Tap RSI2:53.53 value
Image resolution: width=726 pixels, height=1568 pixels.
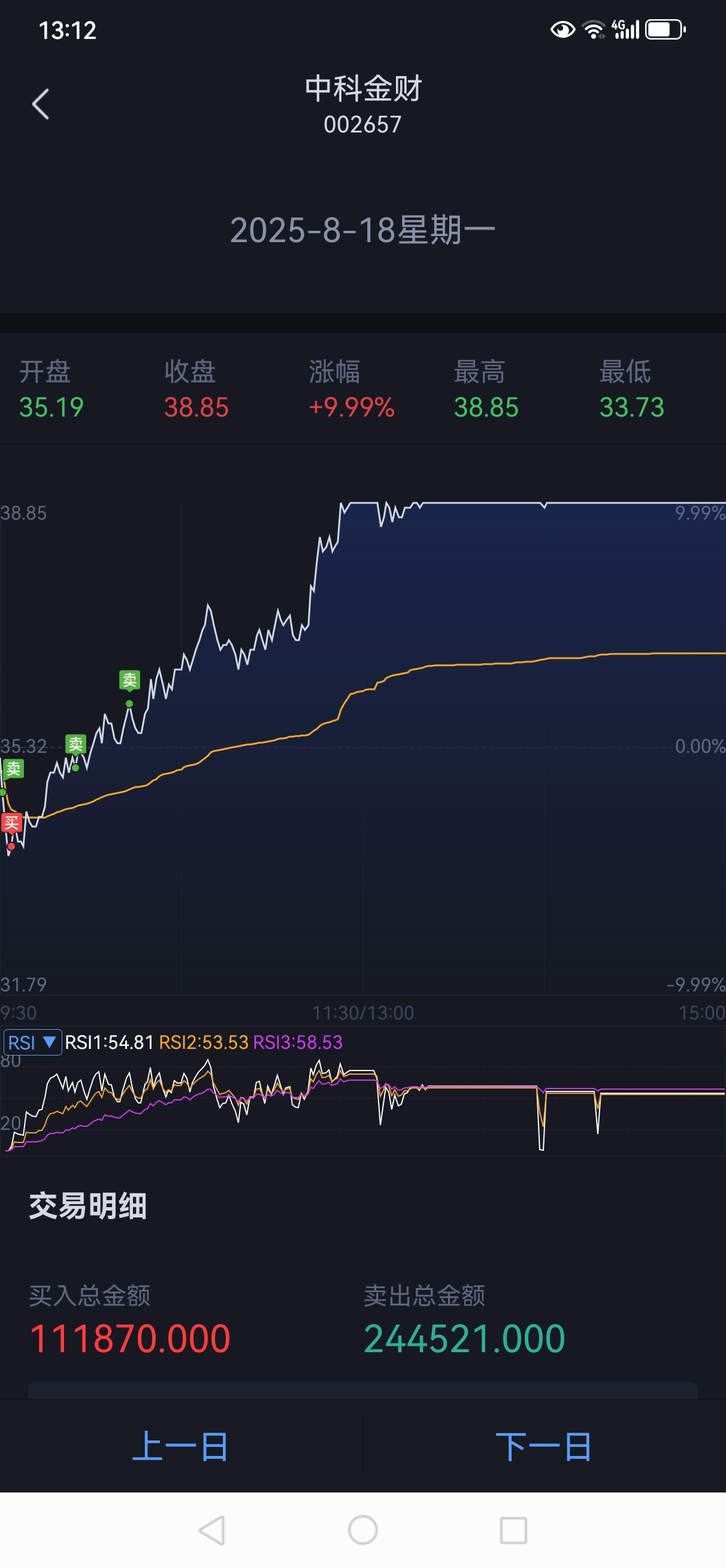click(204, 1043)
